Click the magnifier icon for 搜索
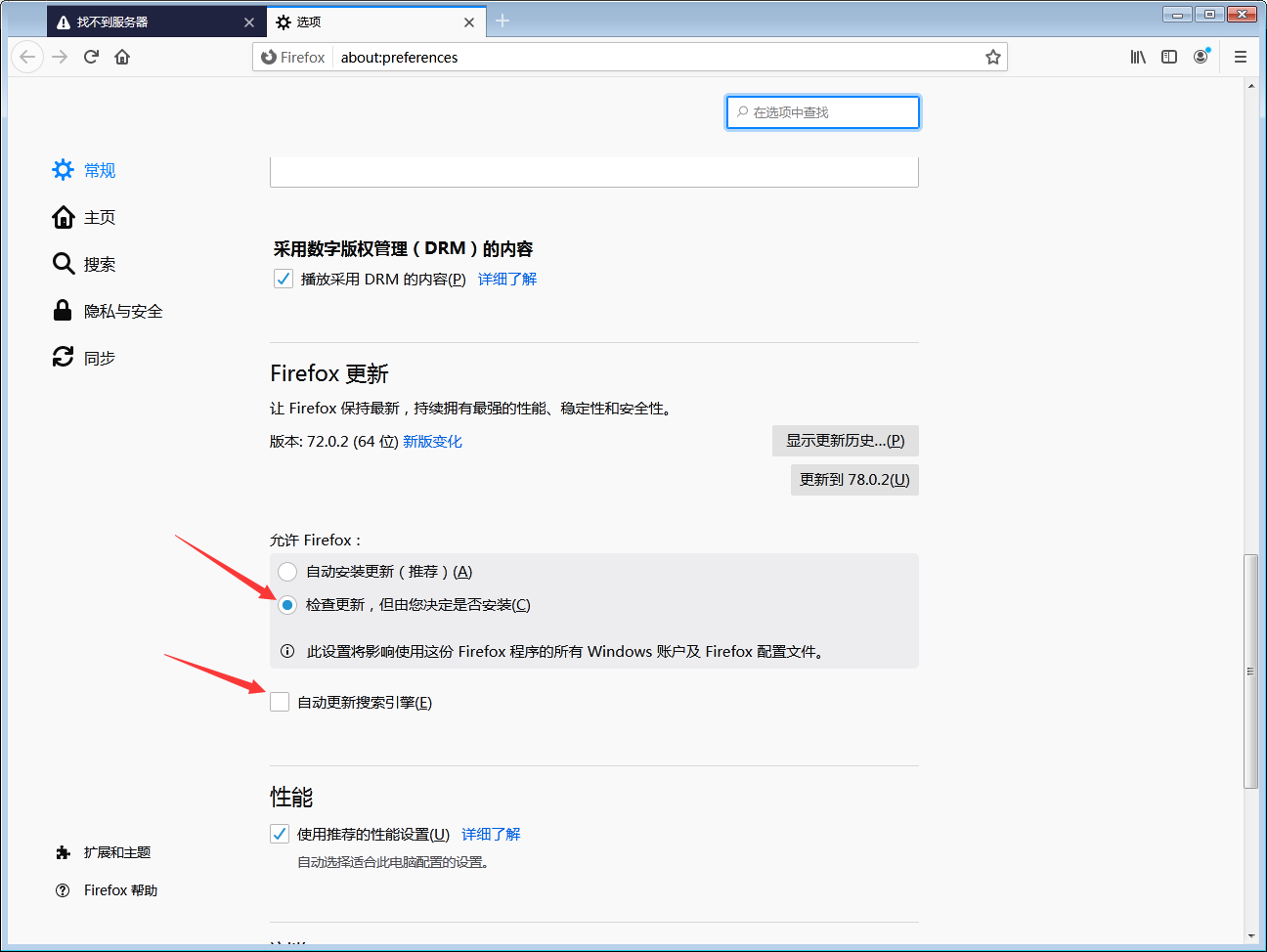Screen dimensions: 1267x952 pyautogui.click(x=63, y=264)
